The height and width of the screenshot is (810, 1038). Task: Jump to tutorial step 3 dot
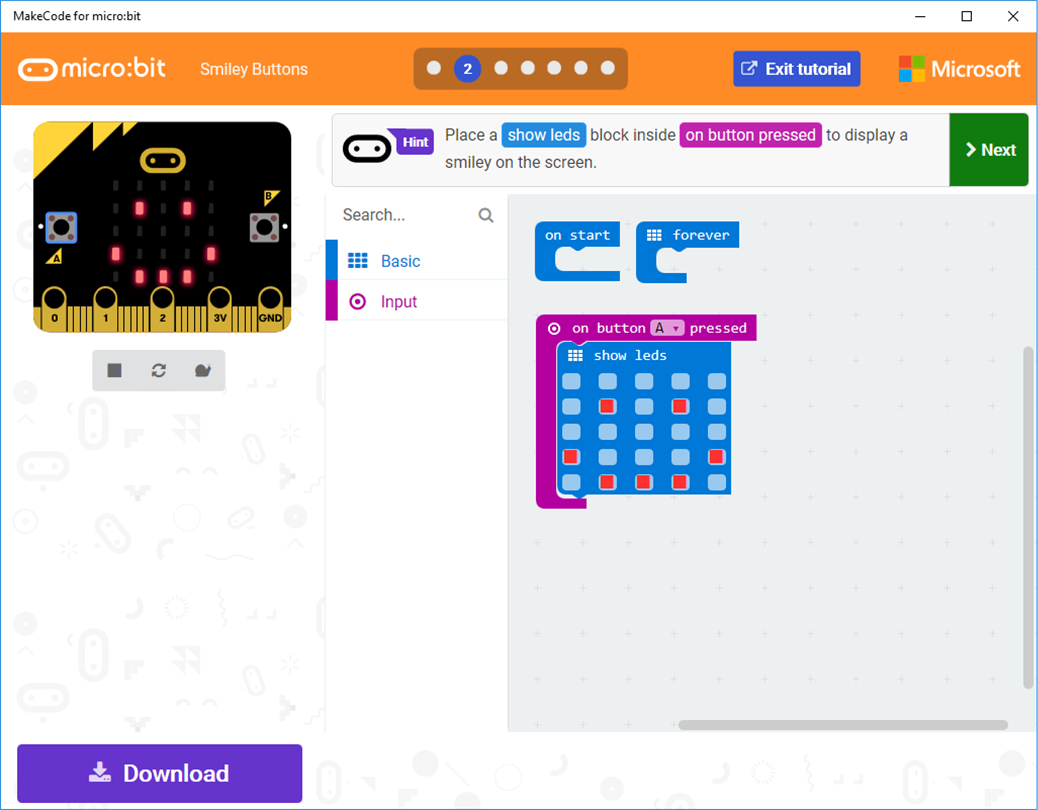pyautogui.click(x=501, y=68)
